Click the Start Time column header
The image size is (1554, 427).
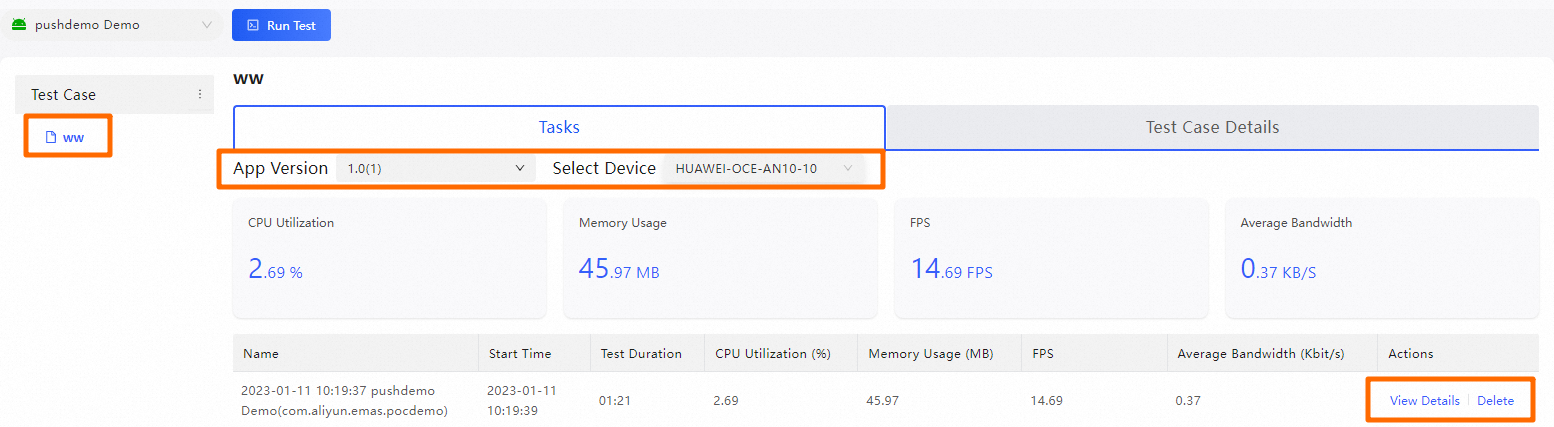coord(520,354)
